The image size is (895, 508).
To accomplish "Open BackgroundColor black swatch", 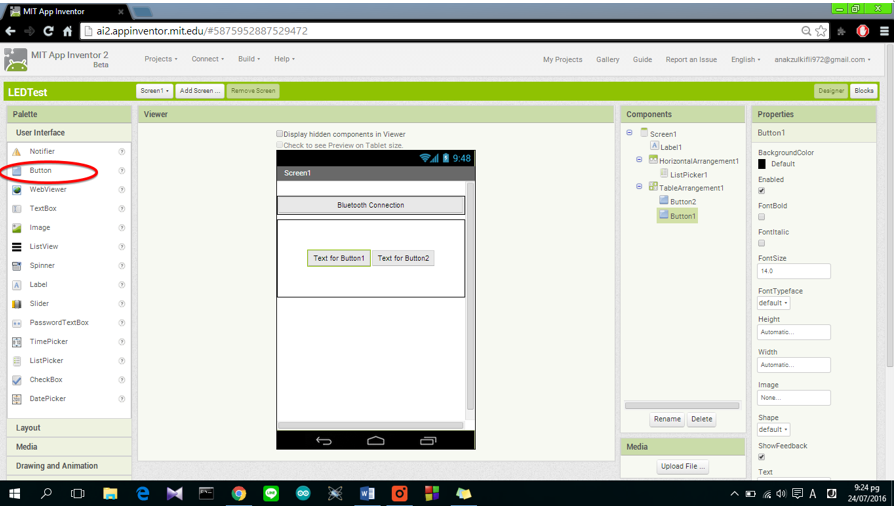I will [x=762, y=164].
